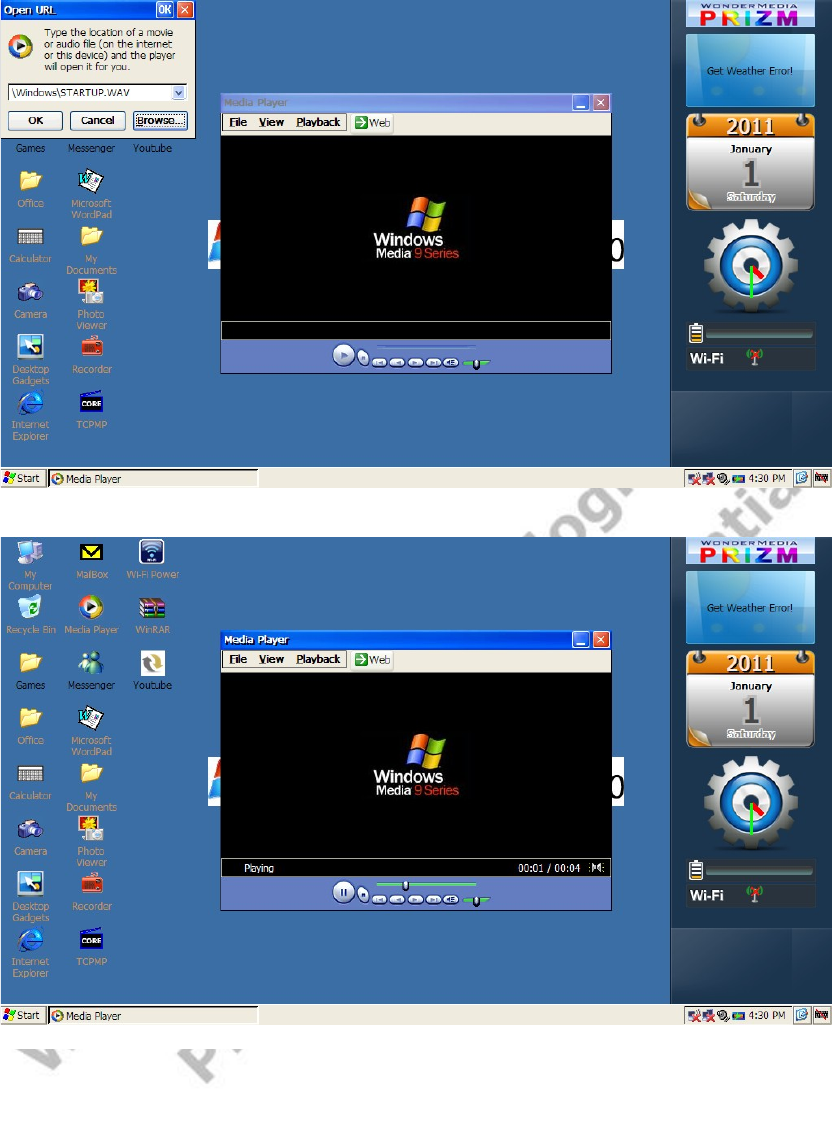Click the Start button on the taskbar below the playing Media Player
This screenshot has width=832, height=1136.
tap(22, 1015)
